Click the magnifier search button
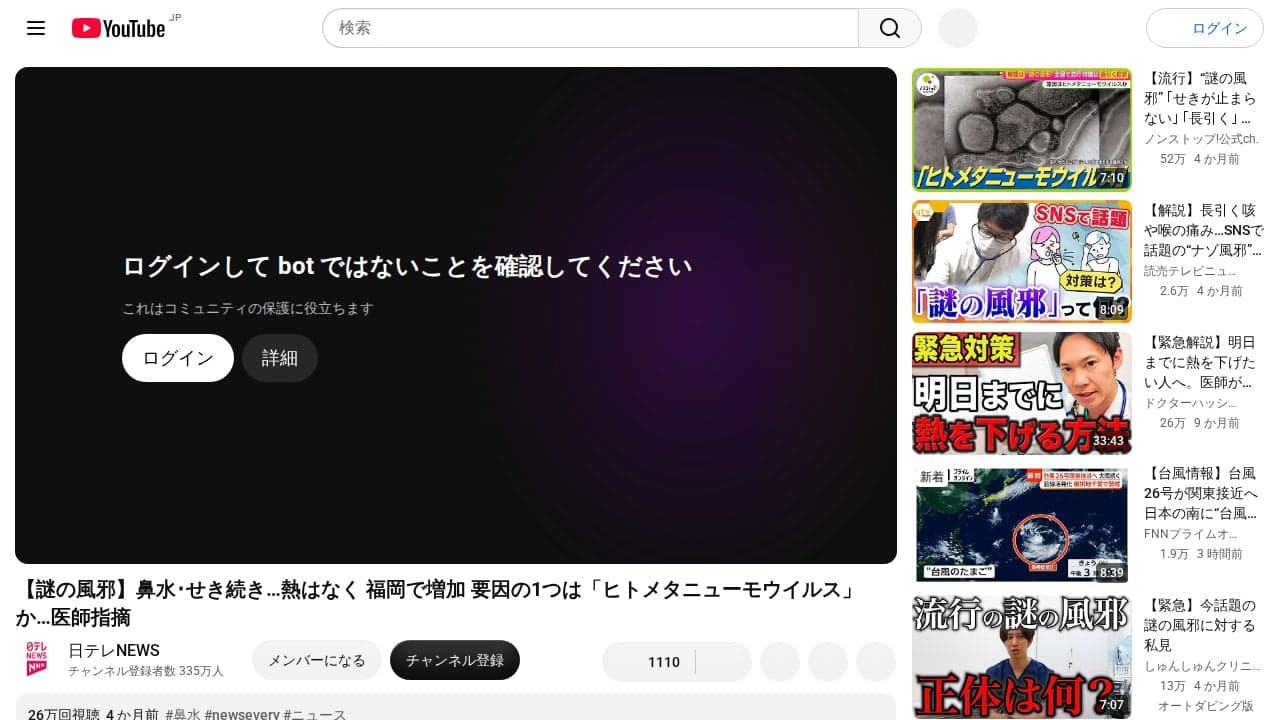 (890, 28)
